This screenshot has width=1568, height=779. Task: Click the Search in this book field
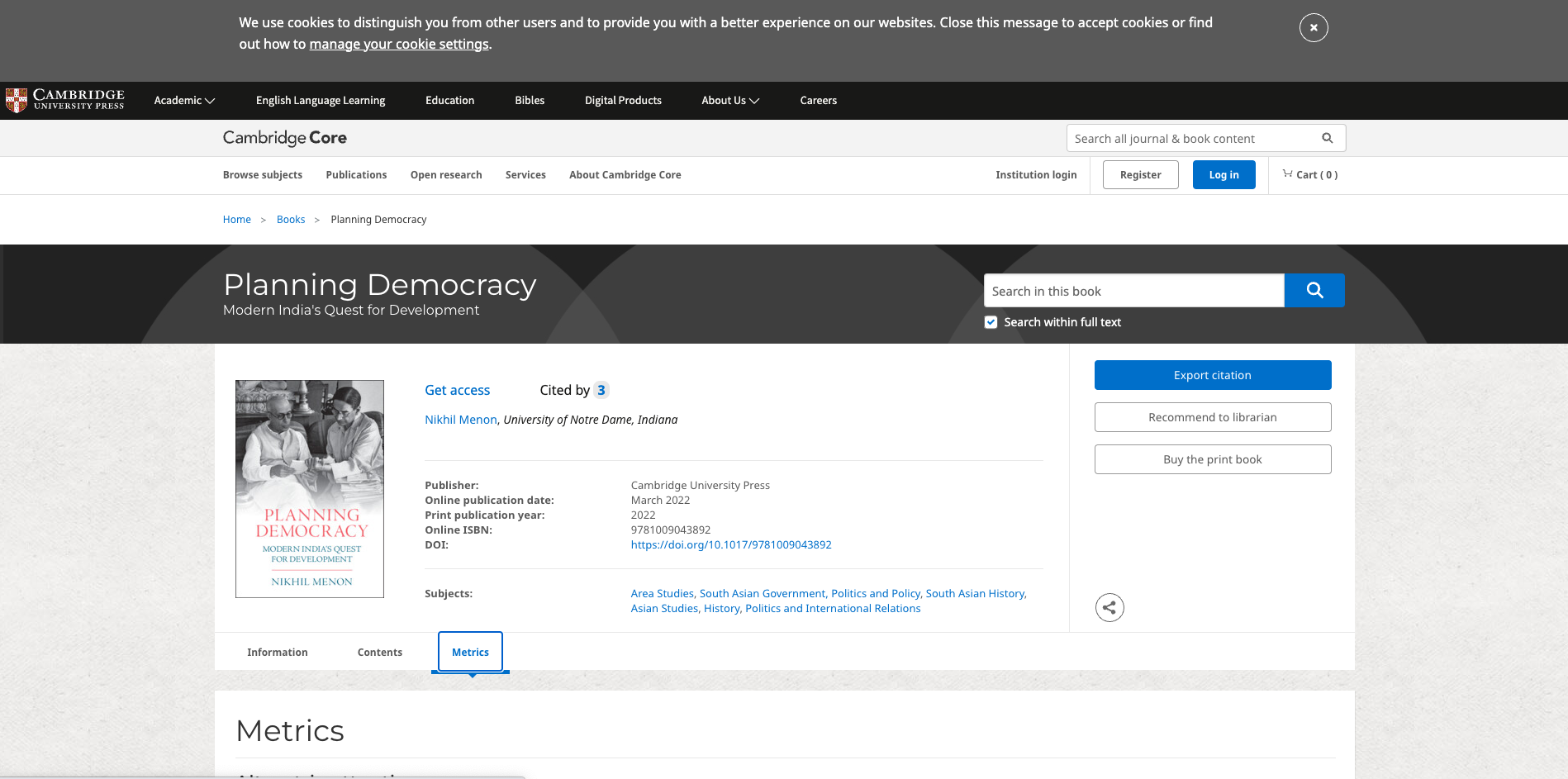click(x=1133, y=291)
